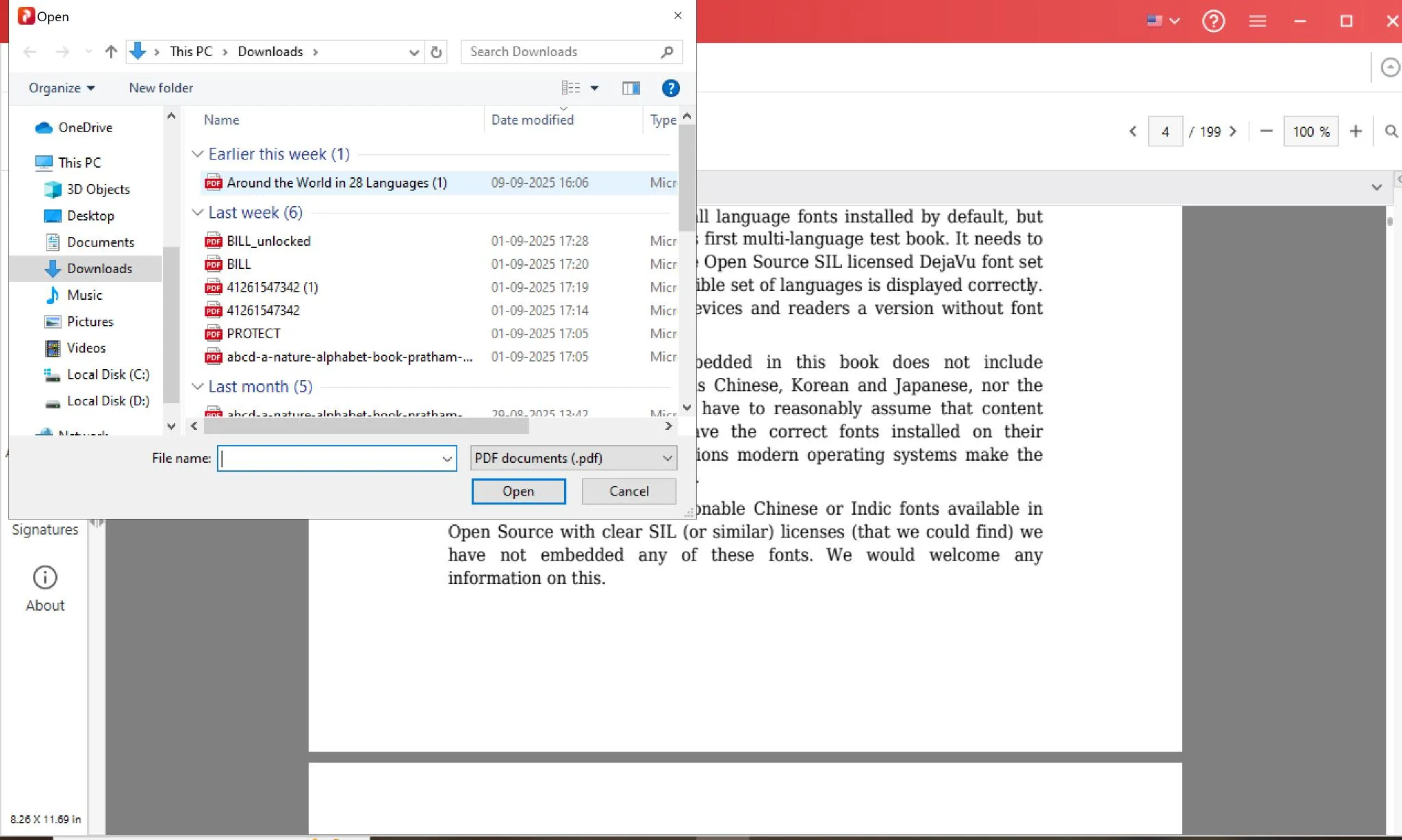Open the hamburger menu in title bar
The height and width of the screenshot is (840, 1402).
(x=1257, y=21)
